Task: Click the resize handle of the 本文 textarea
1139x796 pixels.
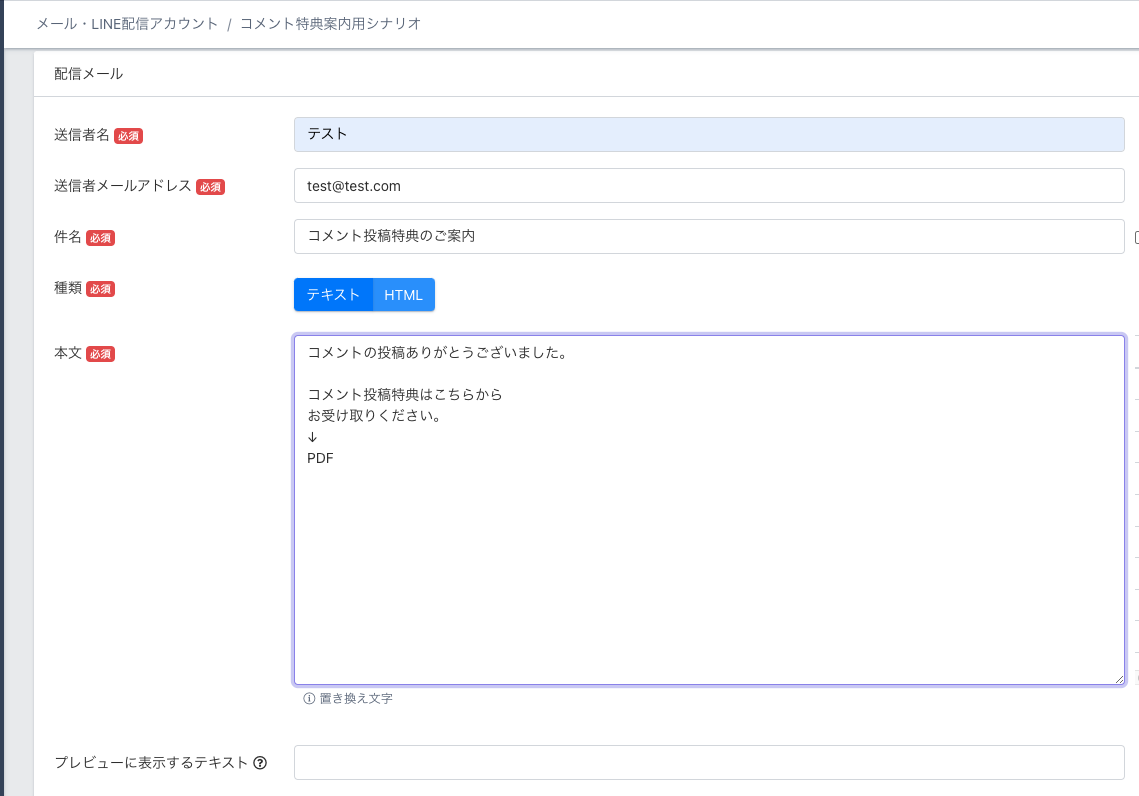Action: 1119,678
